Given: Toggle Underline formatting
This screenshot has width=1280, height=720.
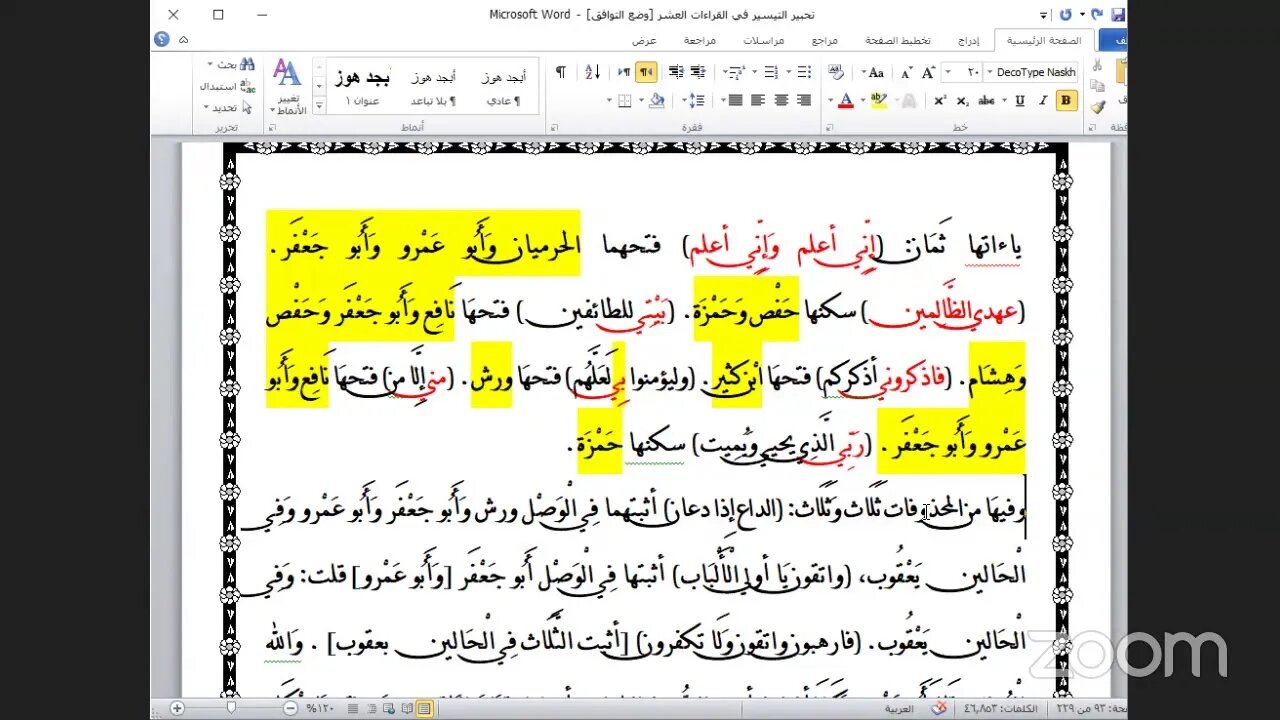Looking at the screenshot, I should [x=1019, y=100].
